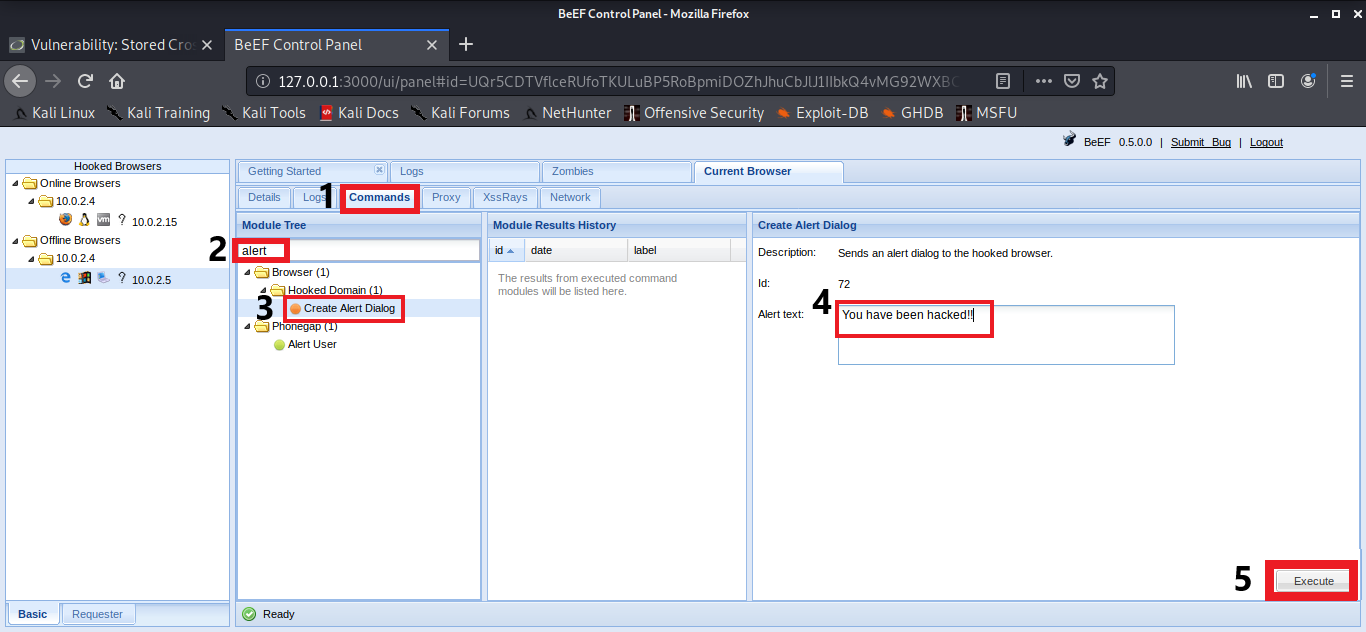Click the BeEF bee logo in the header

tap(1069, 141)
